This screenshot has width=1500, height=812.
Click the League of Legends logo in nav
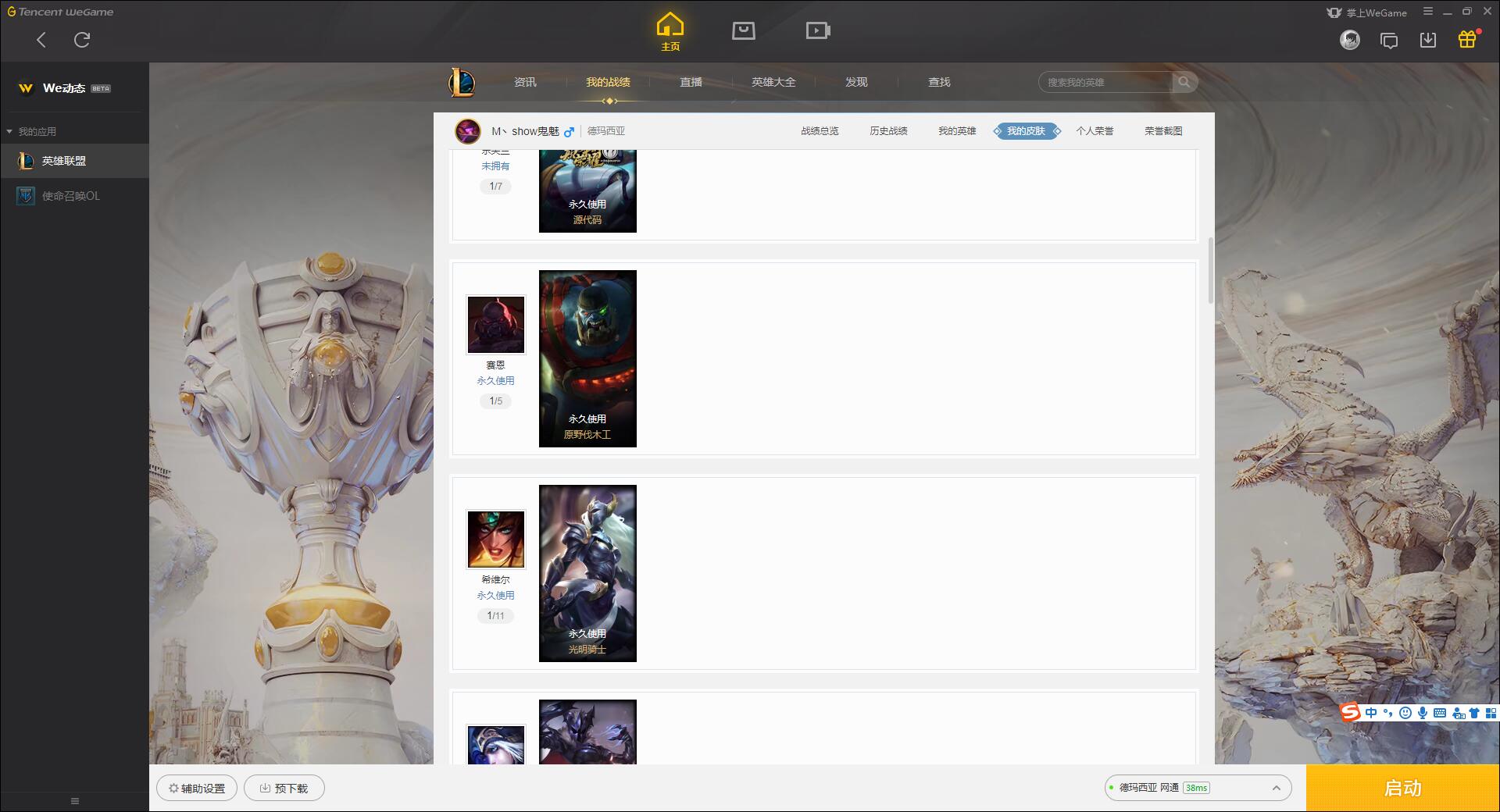coord(462,82)
